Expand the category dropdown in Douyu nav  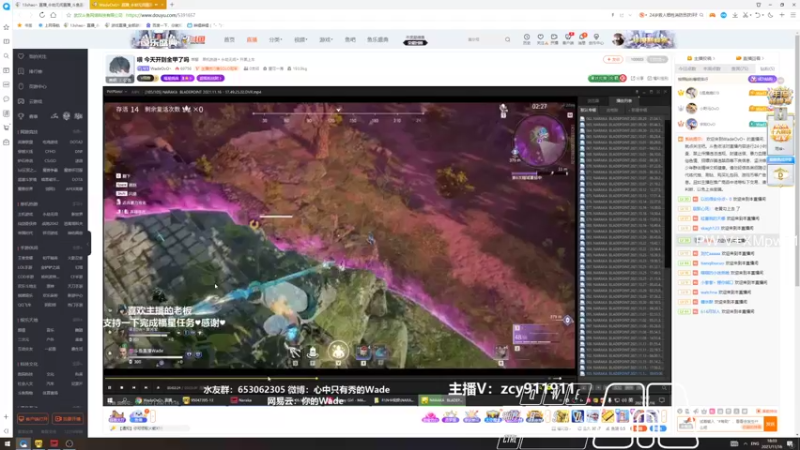tap(276, 39)
